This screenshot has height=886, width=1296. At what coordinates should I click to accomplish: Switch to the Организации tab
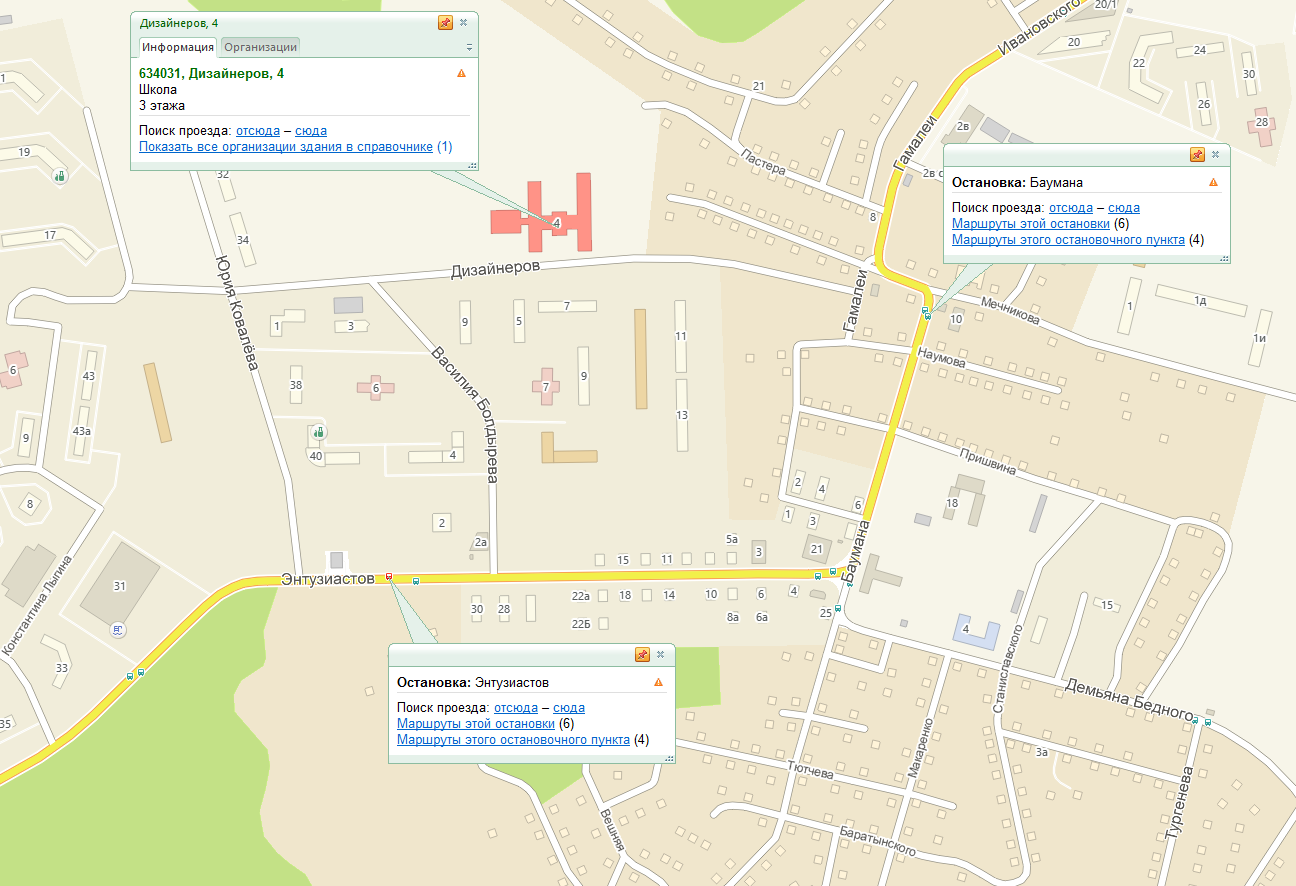tap(260, 47)
